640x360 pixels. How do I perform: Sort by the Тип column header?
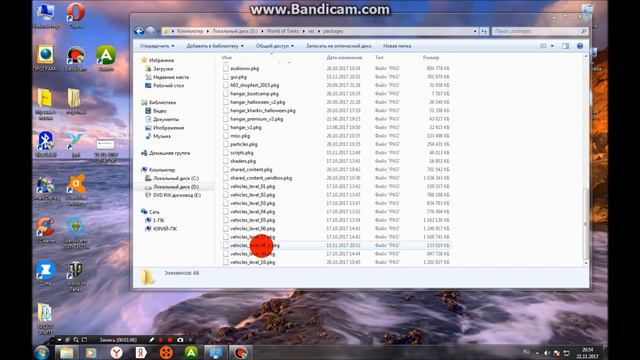(x=379, y=58)
